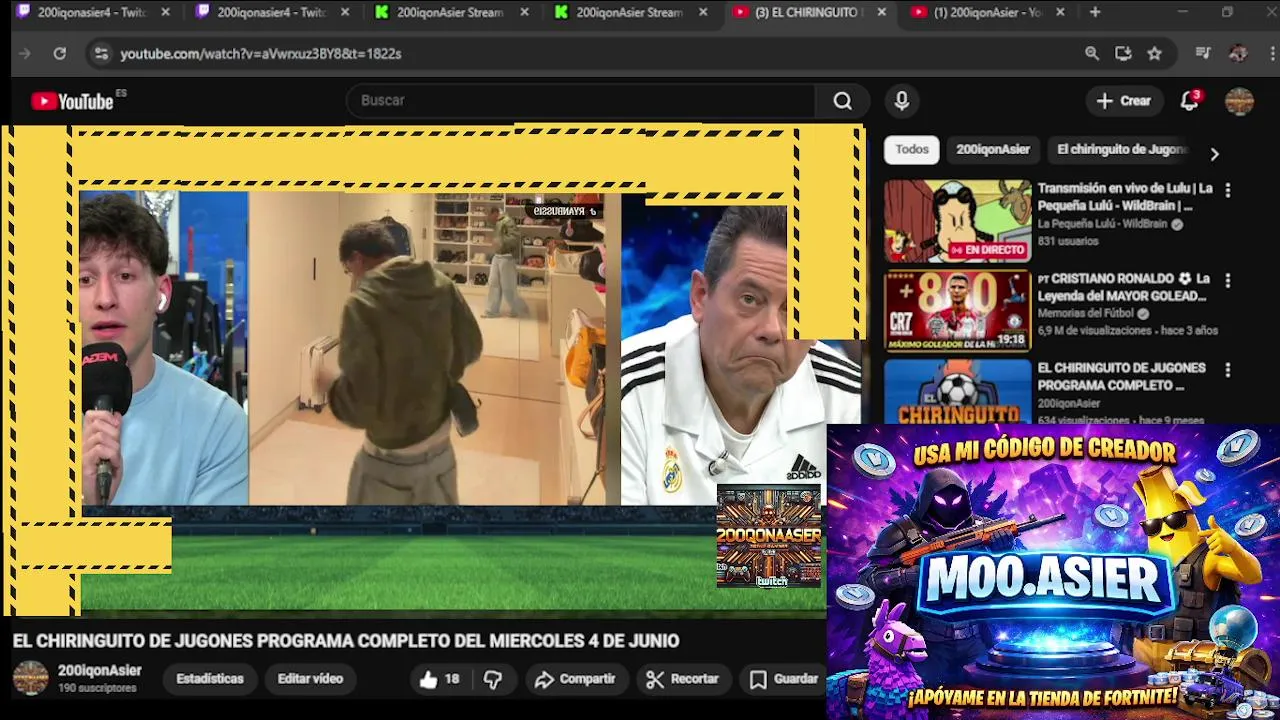1280x720 pixels.
Task: Open Transmisión en vivo de Lulu title
Action: (1125, 197)
